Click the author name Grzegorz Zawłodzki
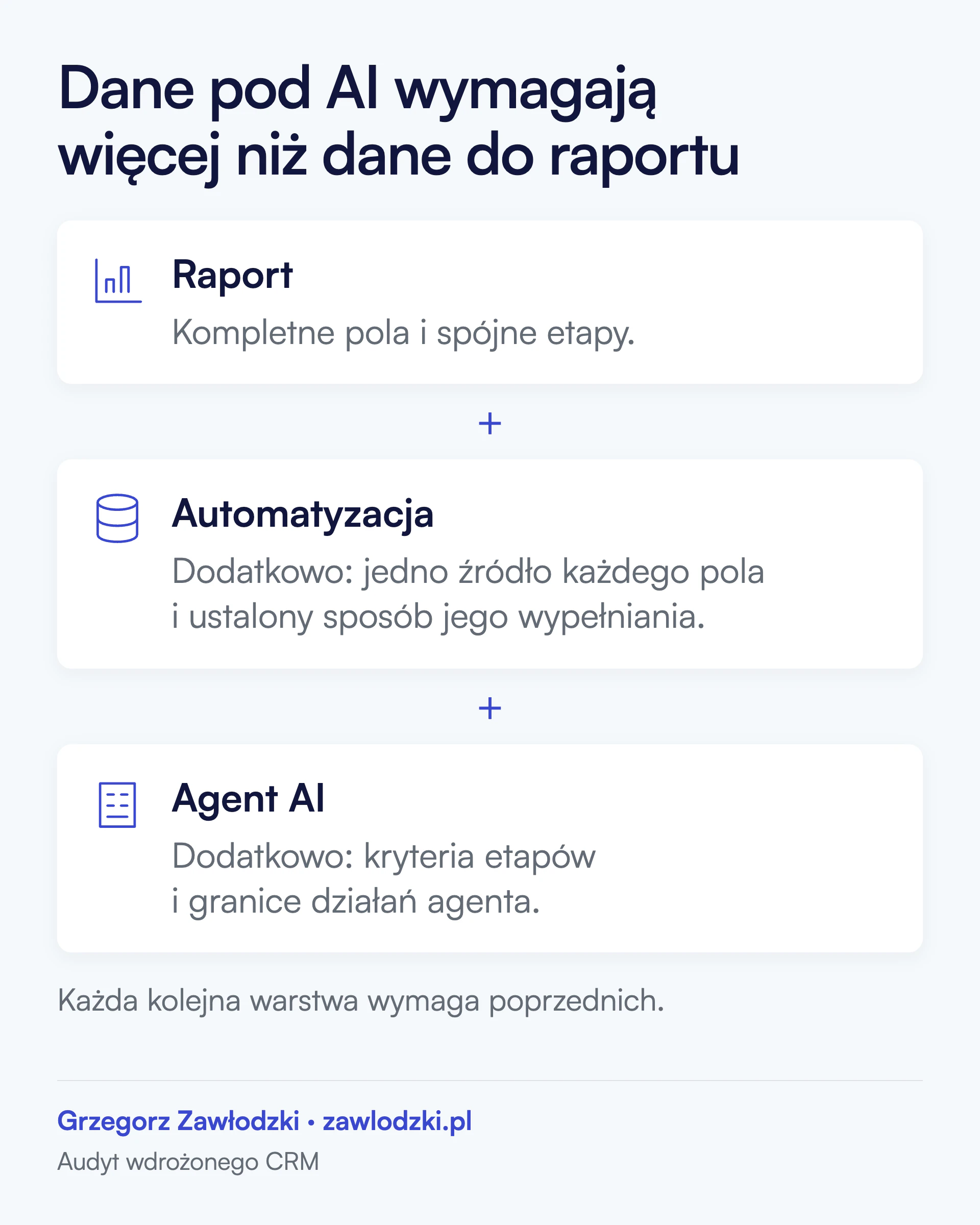 pyautogui.click(x=178, y=1122)
